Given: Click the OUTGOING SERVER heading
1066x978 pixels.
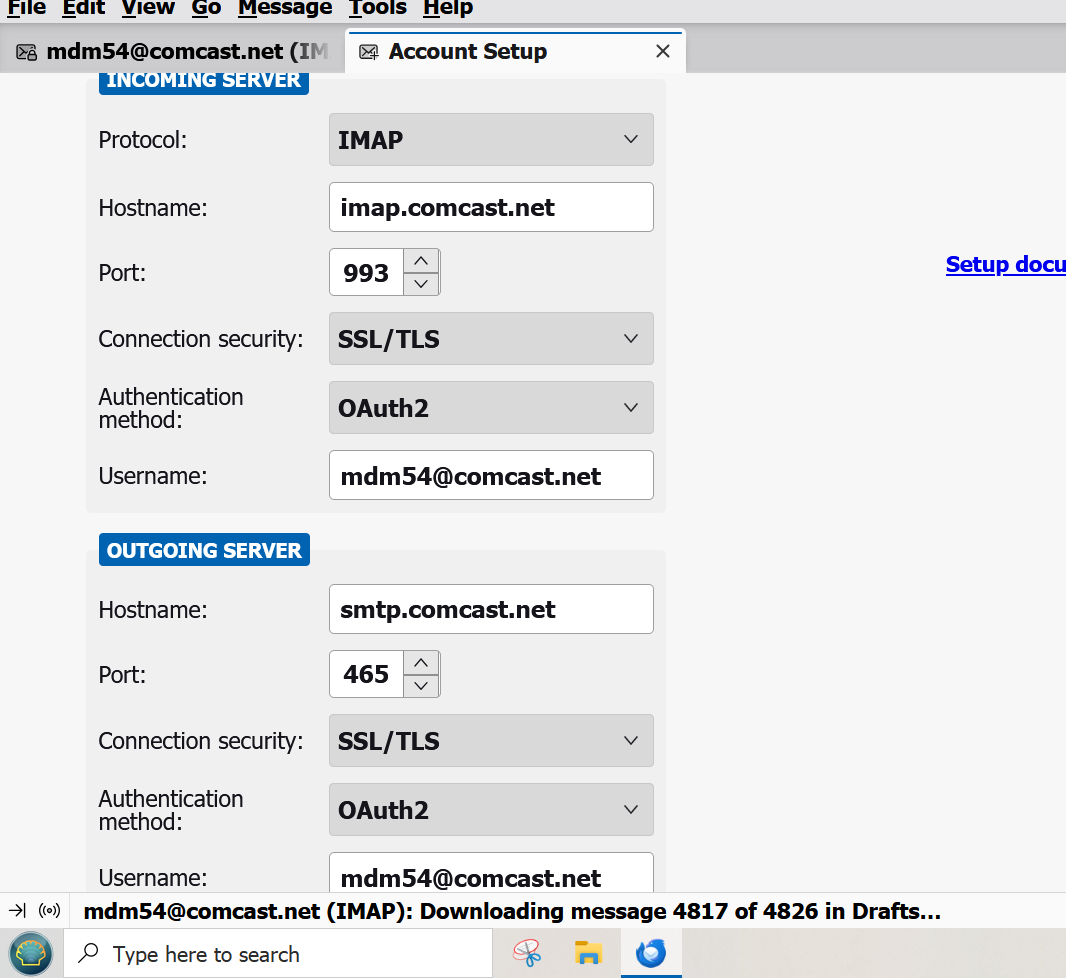Looking at the screenshot, I should coord(204,550).
